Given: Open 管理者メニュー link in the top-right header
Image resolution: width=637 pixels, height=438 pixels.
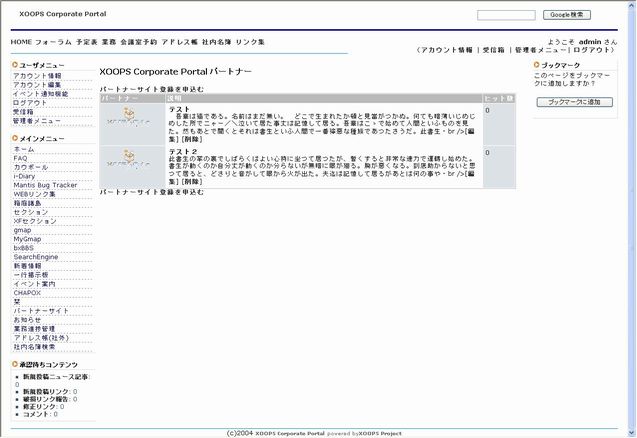Looking at the screenshot, I should click(541, 50).
